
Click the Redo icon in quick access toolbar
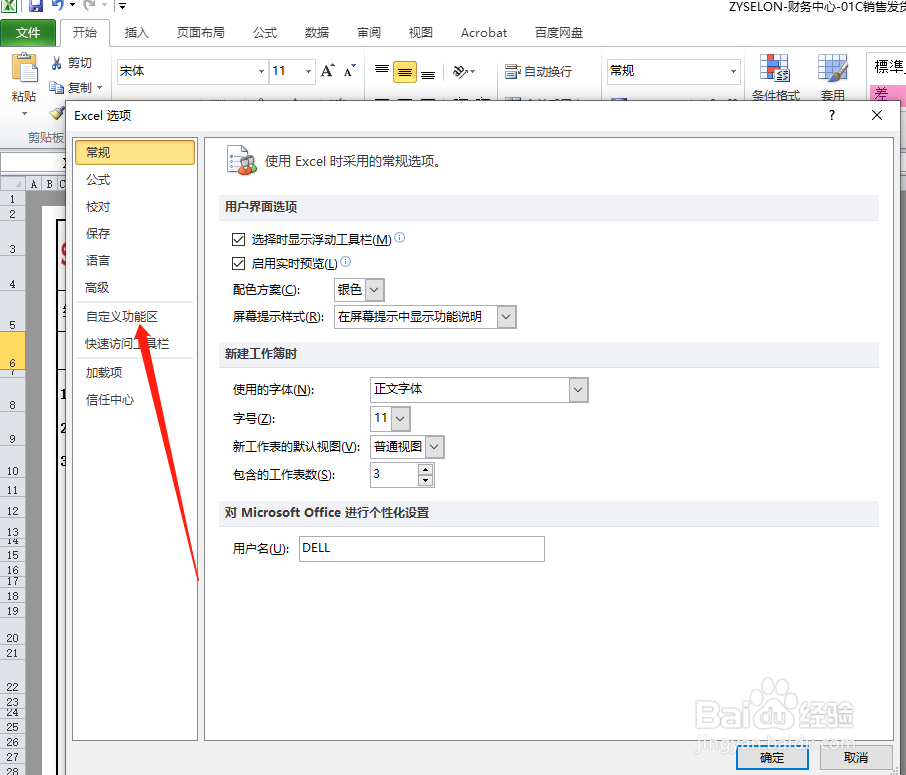(90, 5)
